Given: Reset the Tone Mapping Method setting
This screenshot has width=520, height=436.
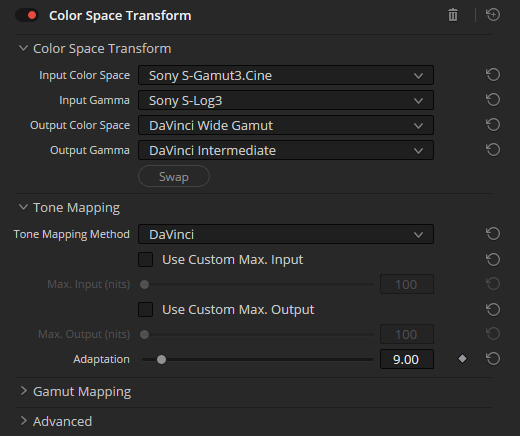Looking at the screenshot, I should pyautogui.click(x=493, y=234).
